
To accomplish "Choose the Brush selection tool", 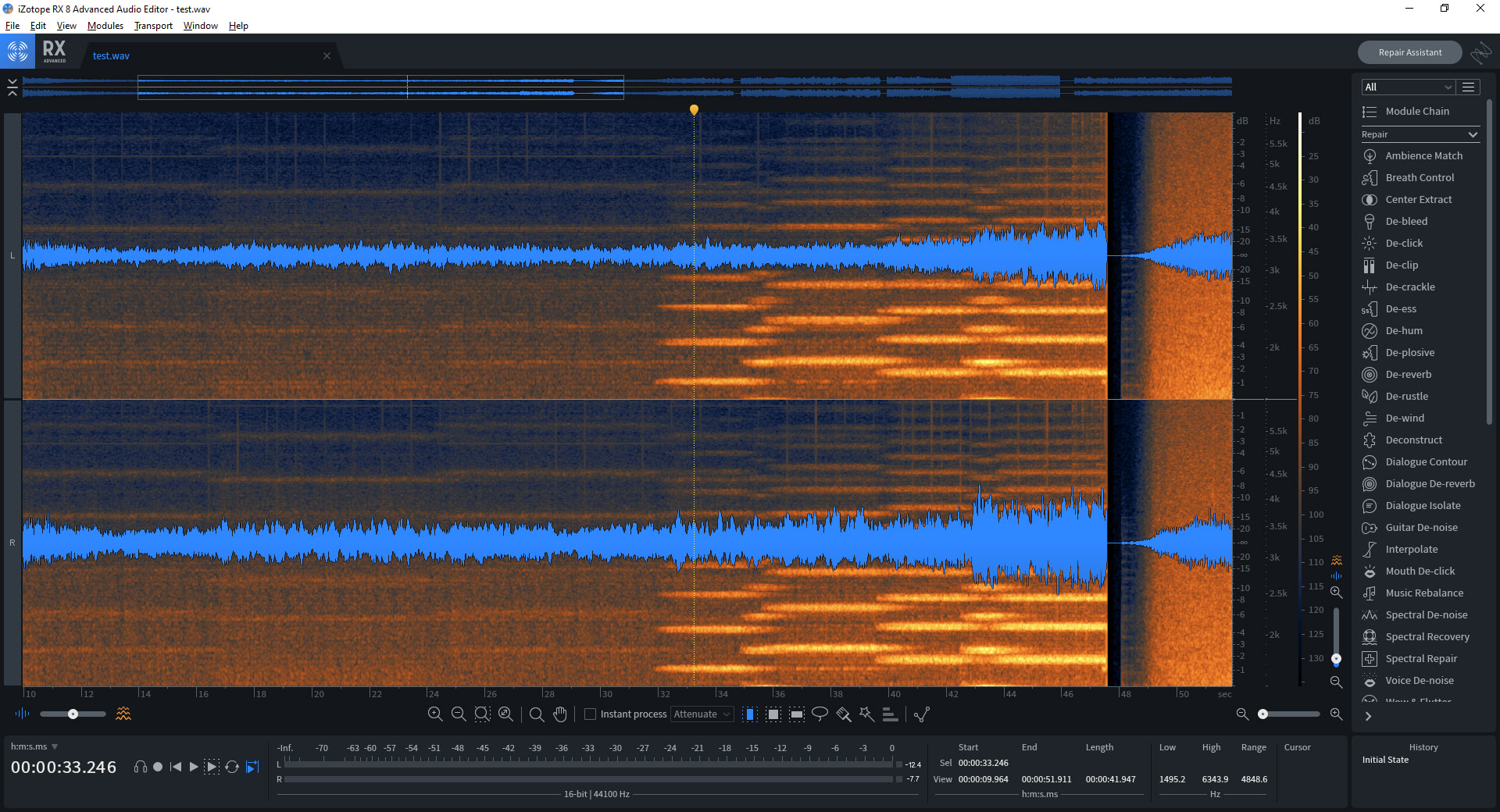I will (x=843, y=714).
